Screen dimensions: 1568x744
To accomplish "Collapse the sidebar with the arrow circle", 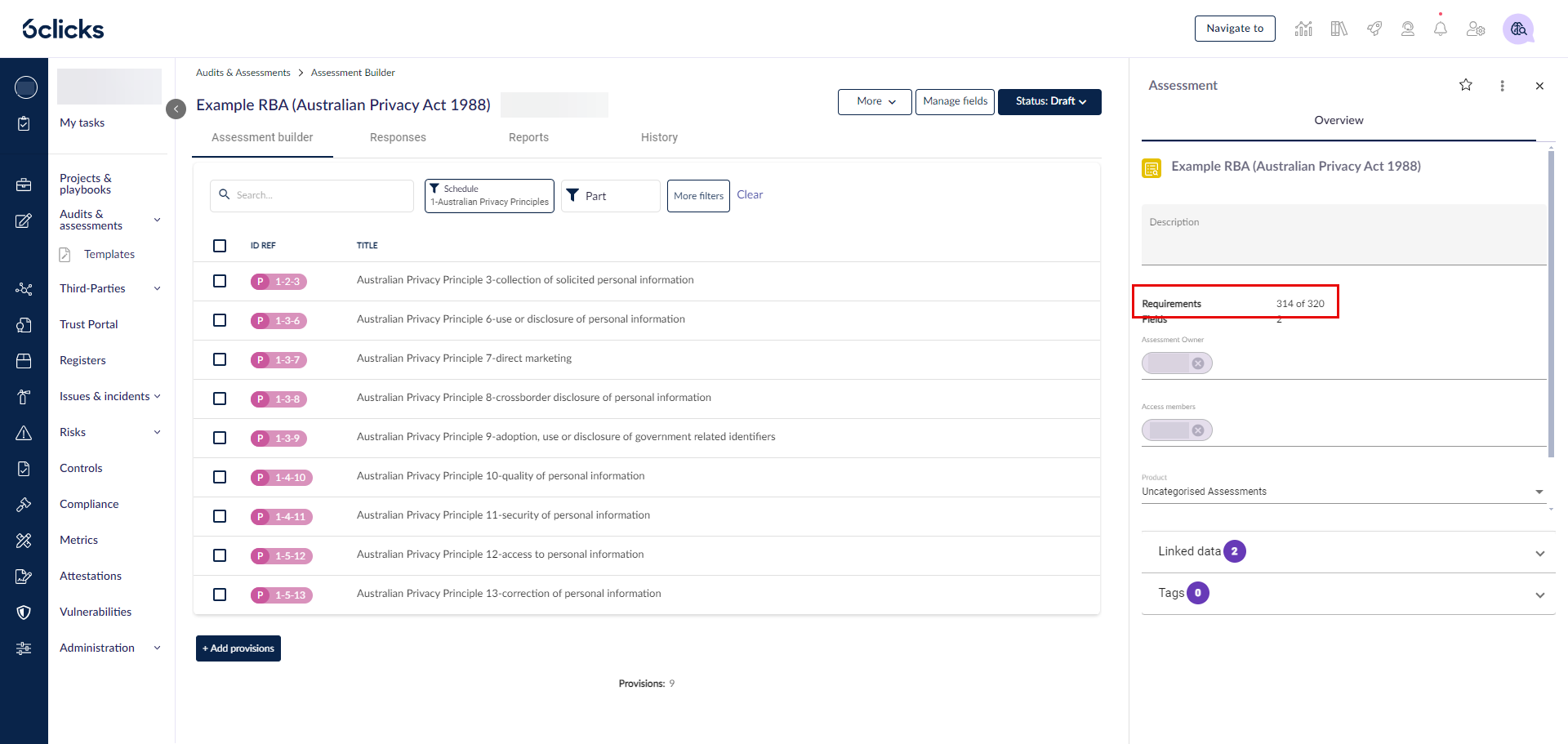I will [x=176, y=109].
